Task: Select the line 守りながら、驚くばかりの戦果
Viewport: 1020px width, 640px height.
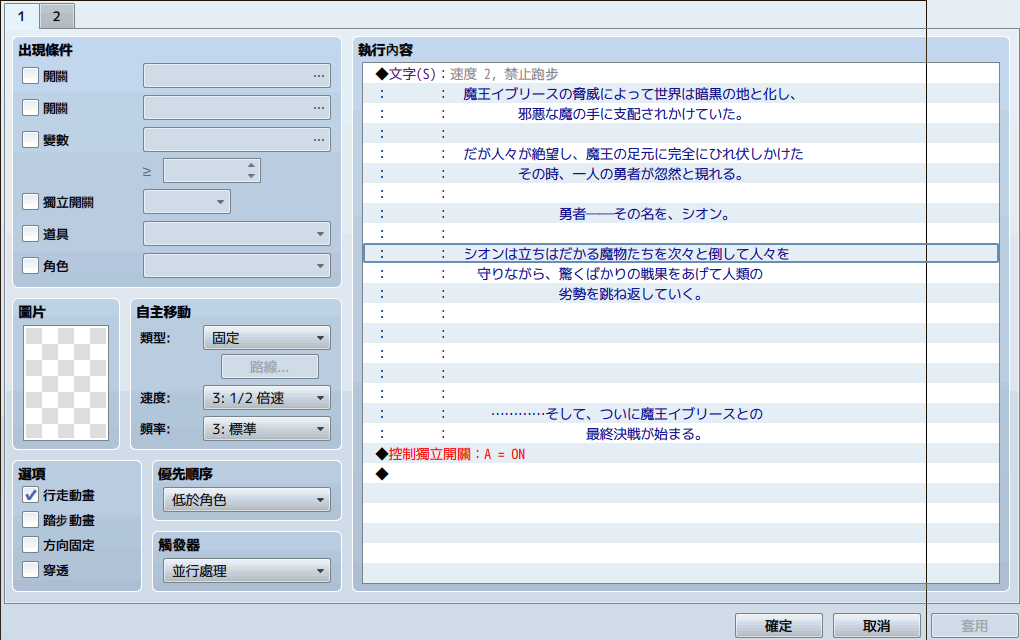Action: (680, 273)
